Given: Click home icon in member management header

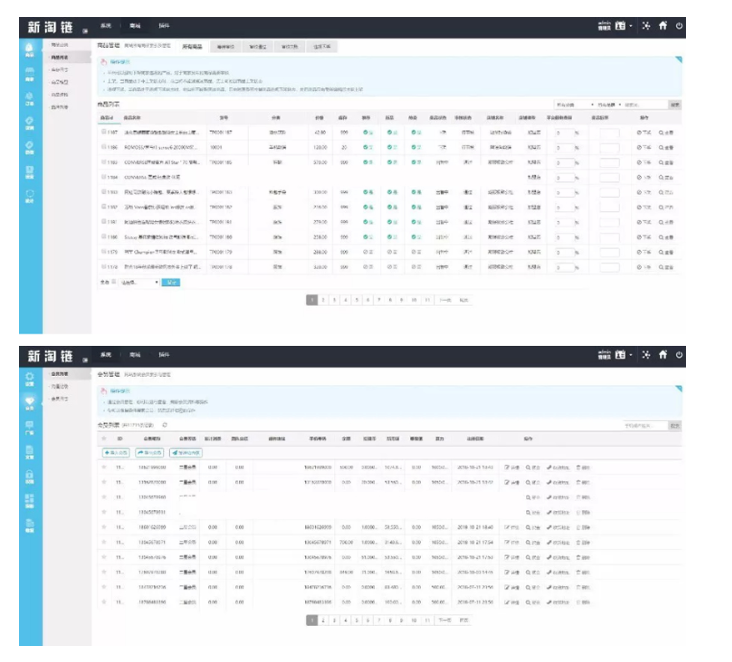Looking at the screenshot, I should tap(662, 354).
